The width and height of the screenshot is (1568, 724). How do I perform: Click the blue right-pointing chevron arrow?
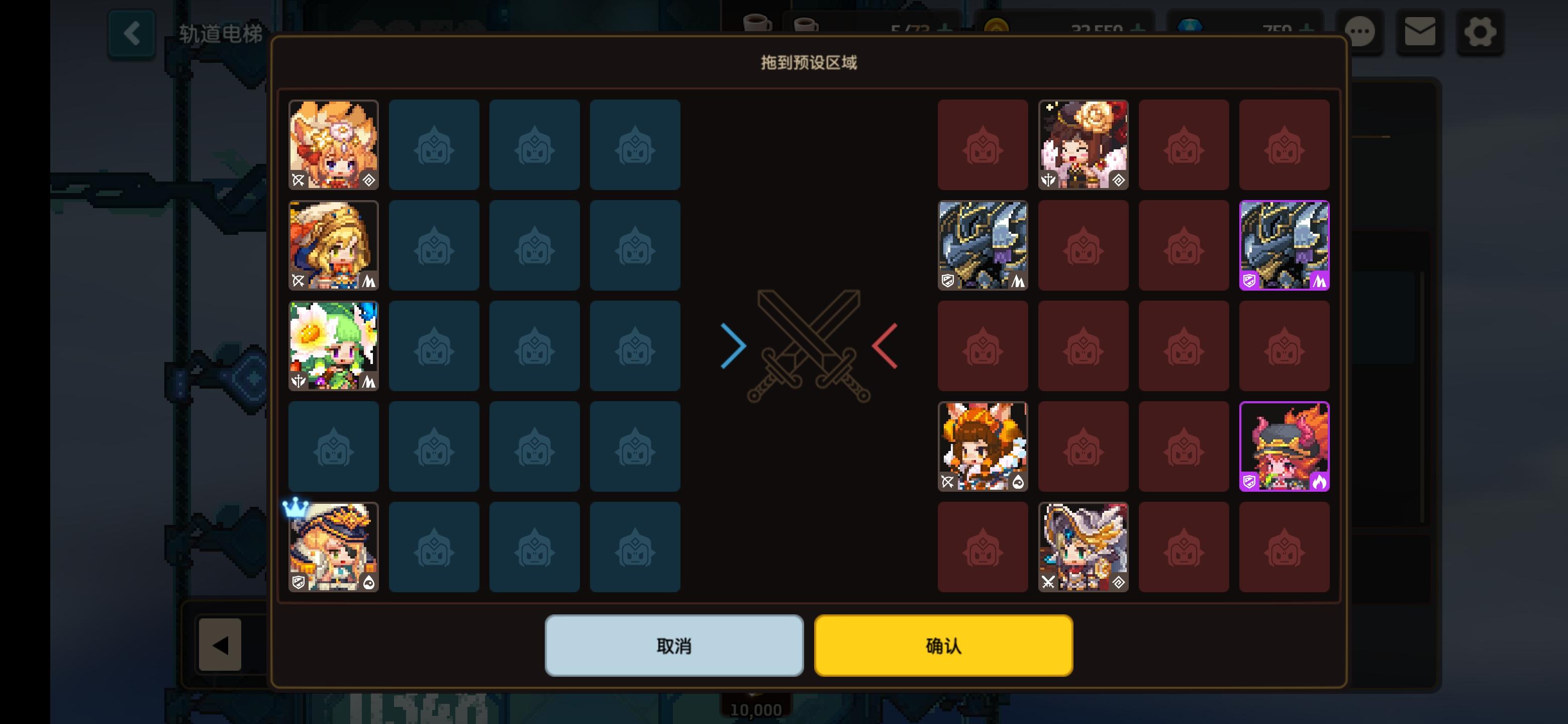[x=733, y=346]
